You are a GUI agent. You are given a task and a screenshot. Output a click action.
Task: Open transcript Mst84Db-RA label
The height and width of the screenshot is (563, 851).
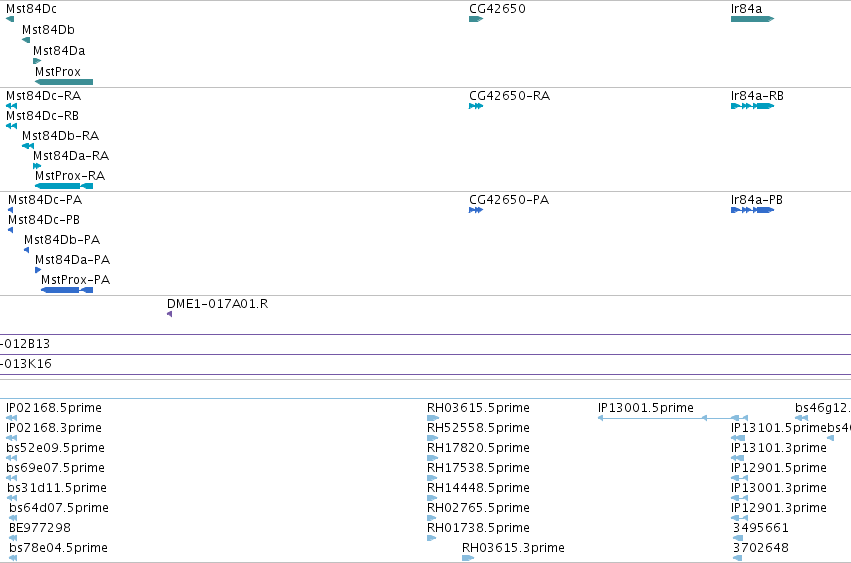tap(61, 136)
